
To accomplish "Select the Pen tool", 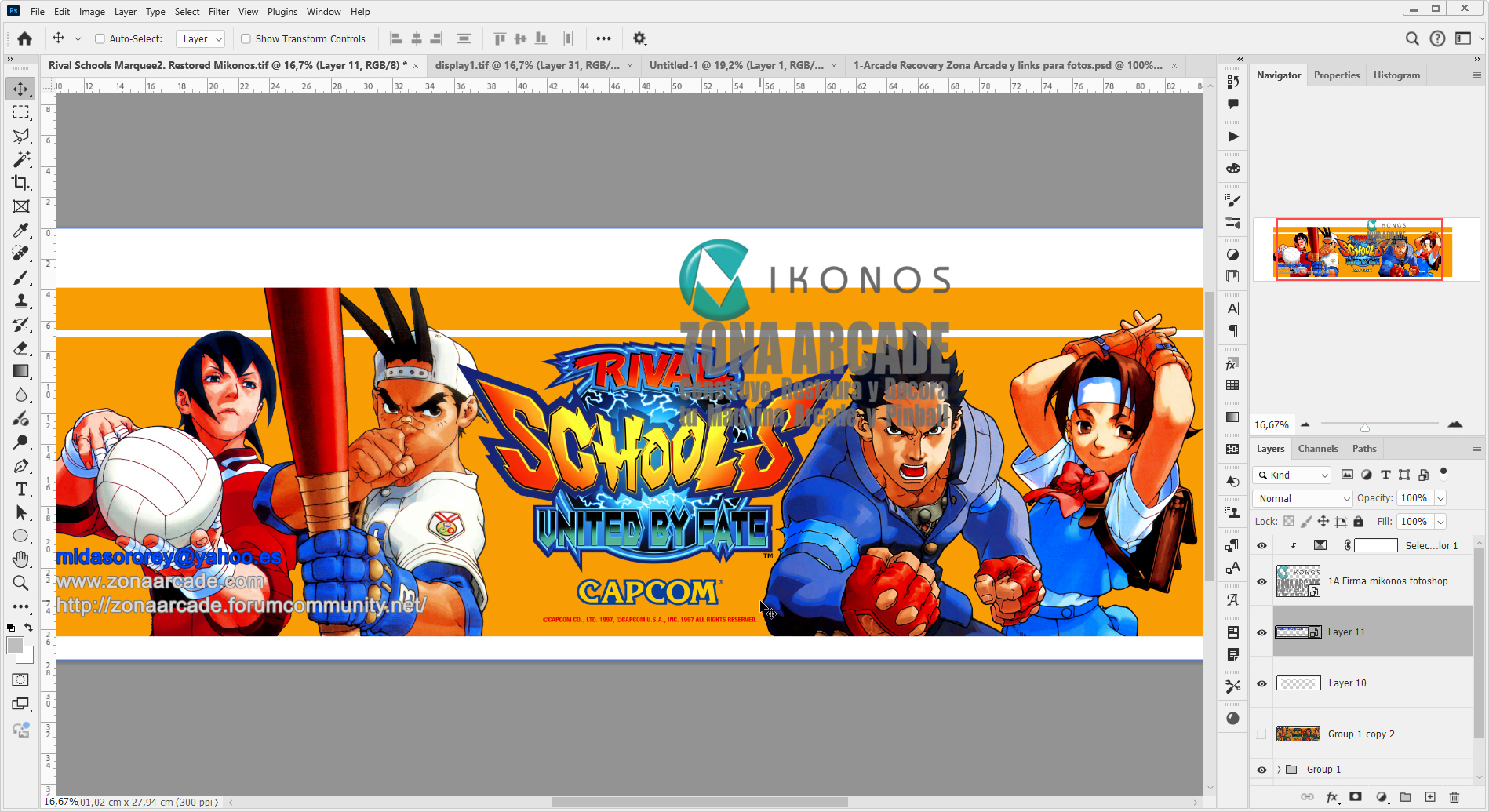I will click(x=21, y=465).
